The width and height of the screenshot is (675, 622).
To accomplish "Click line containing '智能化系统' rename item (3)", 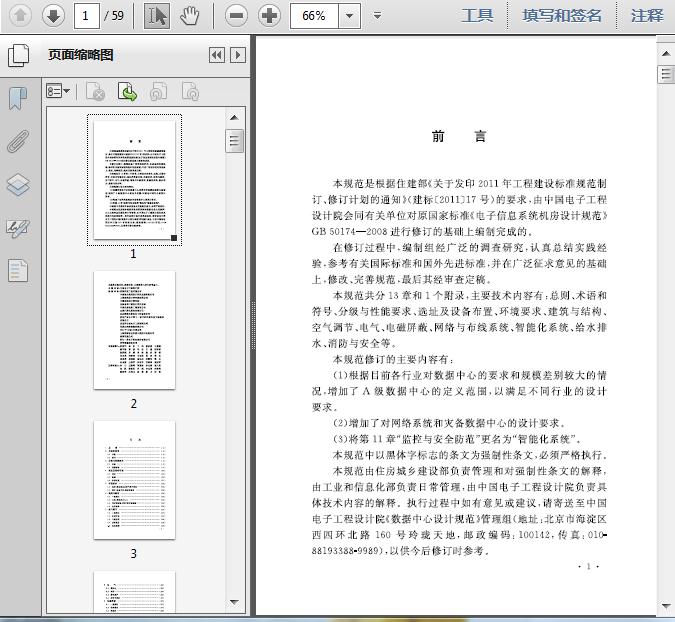I will click(x=457, y=439).
